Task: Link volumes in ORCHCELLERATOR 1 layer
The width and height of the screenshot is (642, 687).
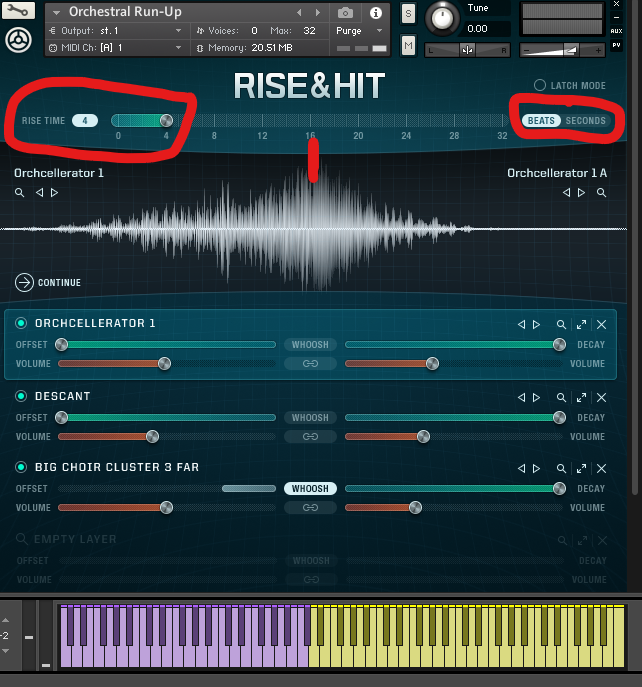Action: [x=310, y=363]
